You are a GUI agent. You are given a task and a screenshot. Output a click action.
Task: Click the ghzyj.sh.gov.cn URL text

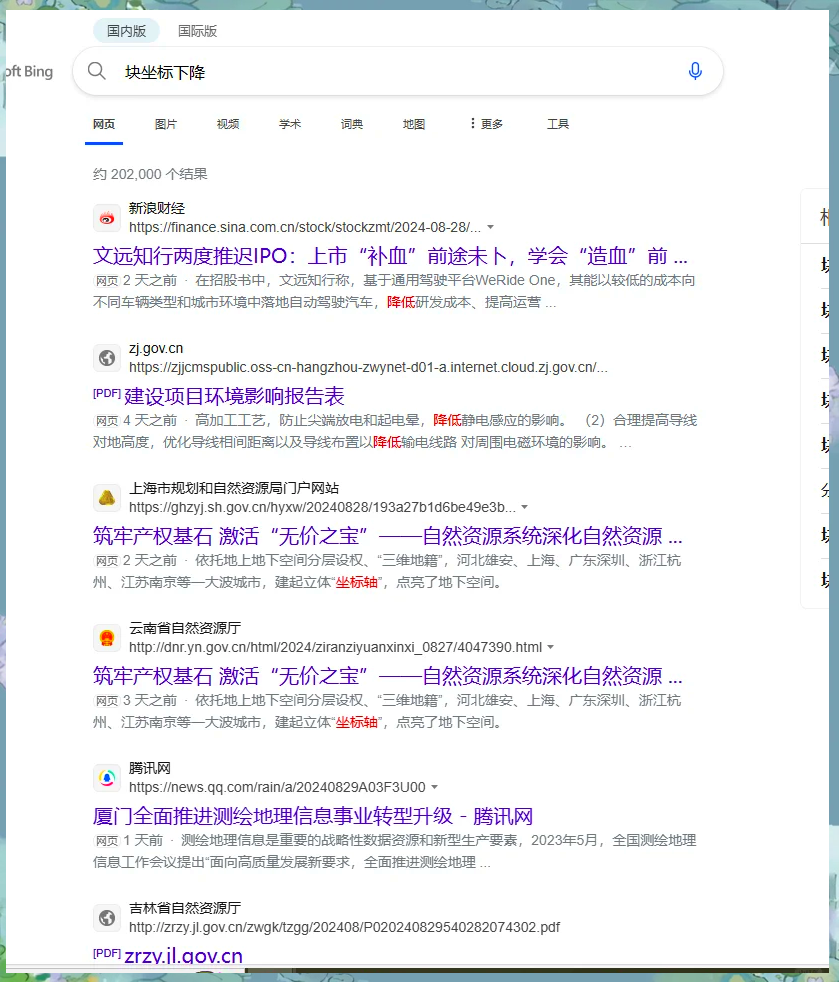(x=322, y=507)
